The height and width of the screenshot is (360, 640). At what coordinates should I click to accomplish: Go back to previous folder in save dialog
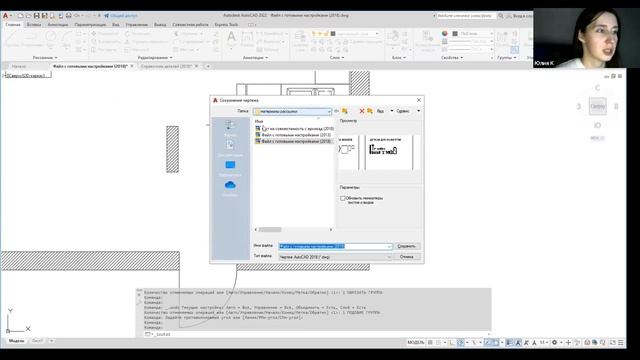pyautogui.click(x=337, y=111)
